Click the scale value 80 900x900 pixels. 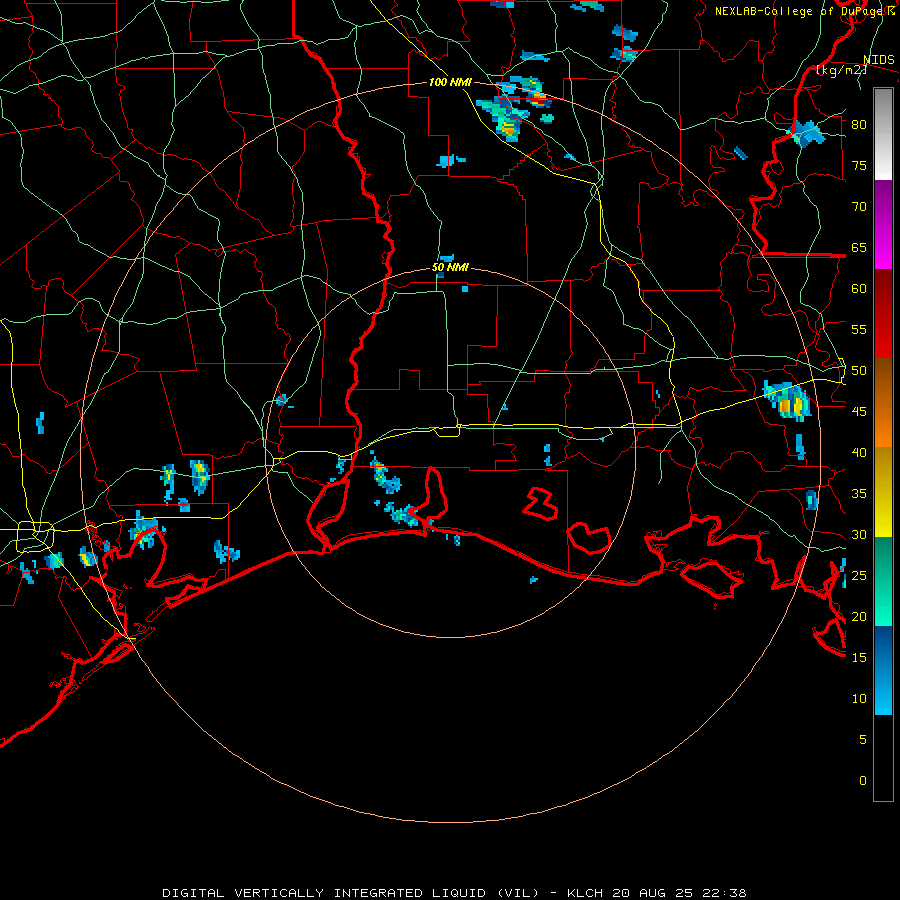click(x=859, y=125)
